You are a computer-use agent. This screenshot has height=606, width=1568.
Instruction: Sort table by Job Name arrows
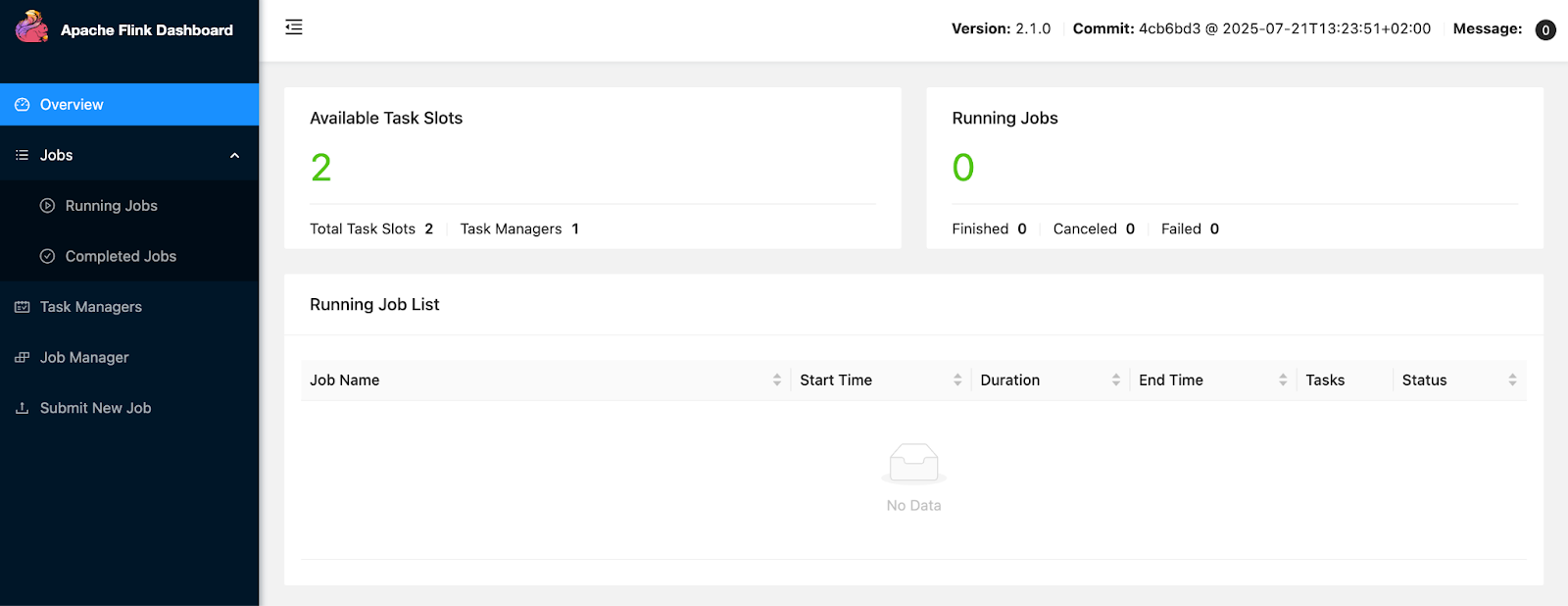coord(777,379)
